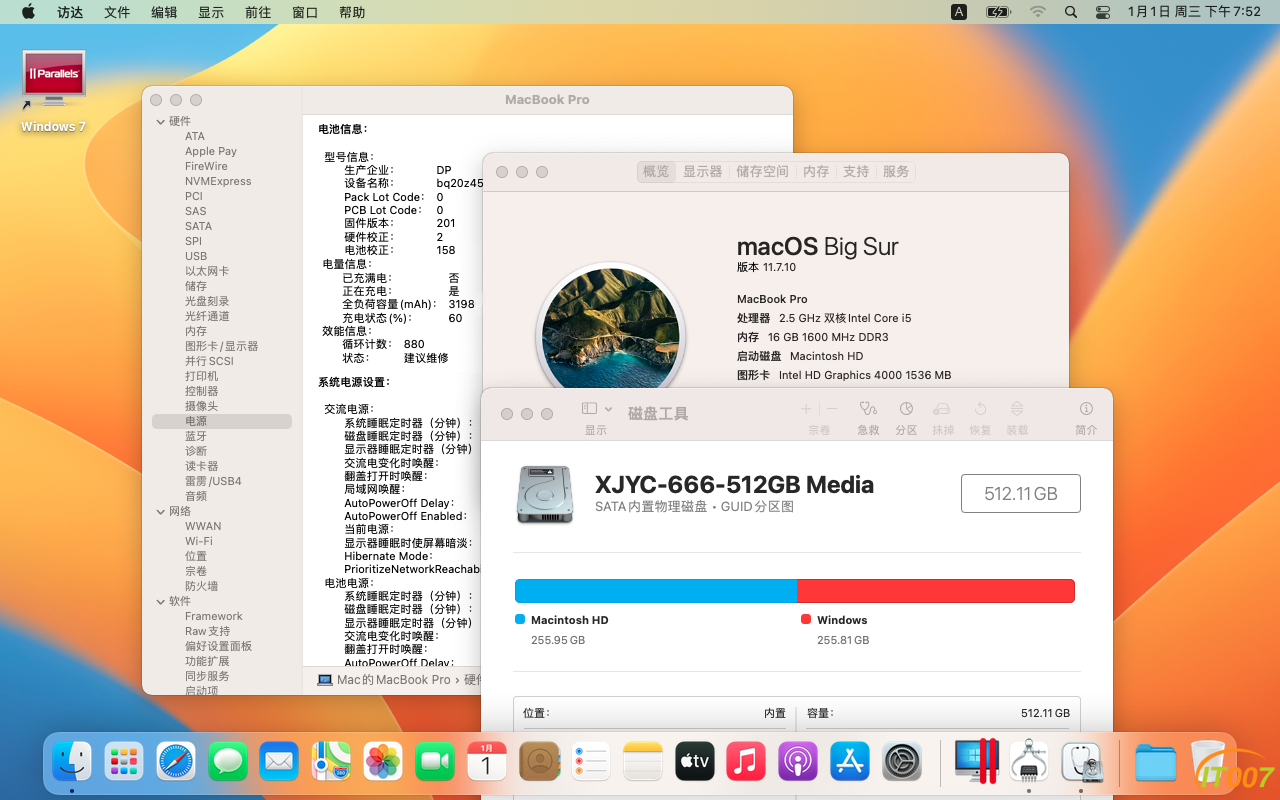Open Maps from the Dock
This screenshot has height=800, width=1280.
pyautogui.click(x=331, y=762)
